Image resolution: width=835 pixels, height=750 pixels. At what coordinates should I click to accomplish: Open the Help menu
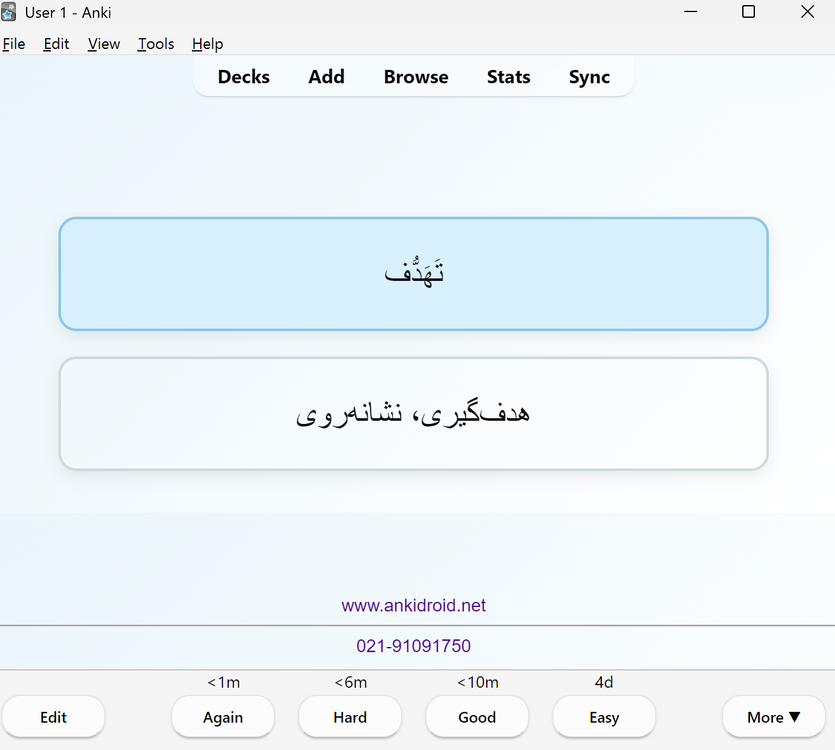point(208,44)
